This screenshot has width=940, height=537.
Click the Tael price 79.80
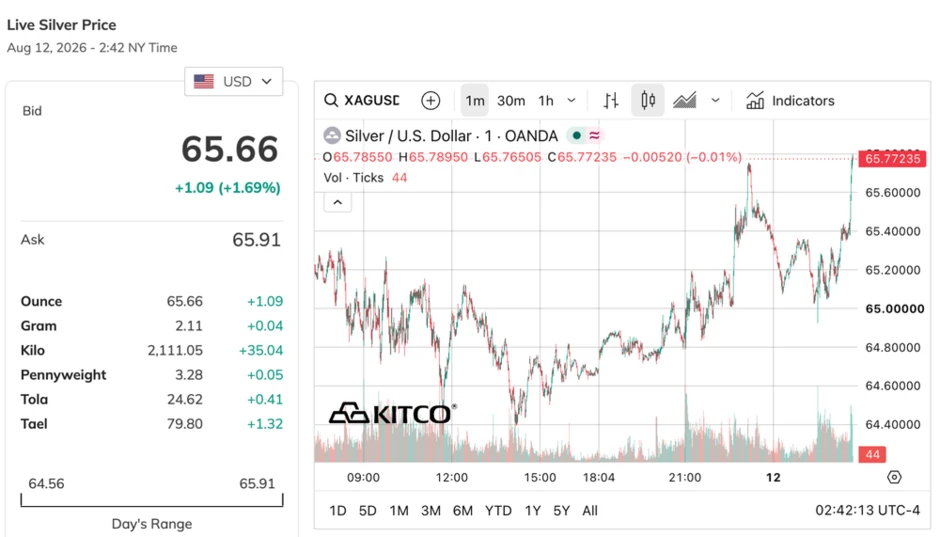coord(185,424)
